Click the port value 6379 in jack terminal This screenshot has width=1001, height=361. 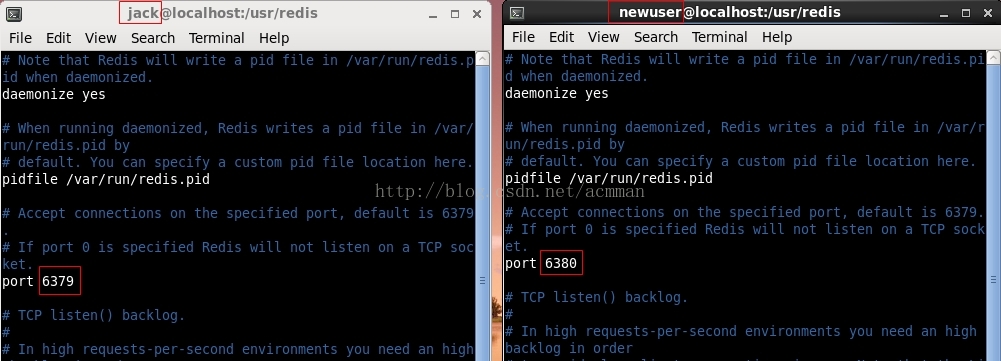click(58, 281)
